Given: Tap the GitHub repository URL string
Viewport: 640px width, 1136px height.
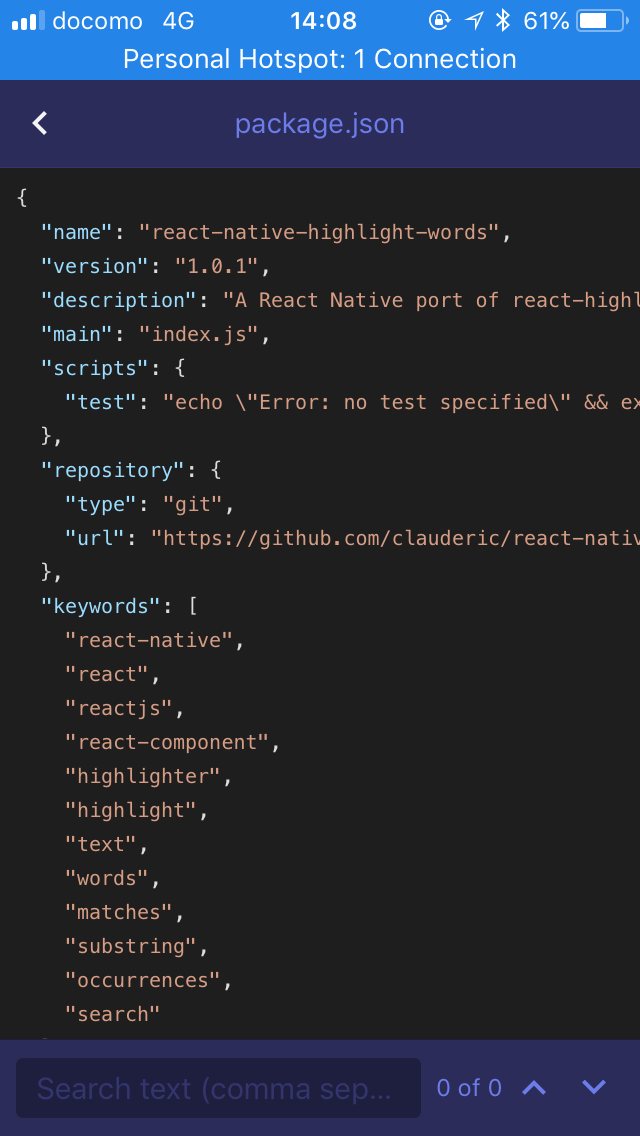Looking at the screenshot, I should 395,538.
